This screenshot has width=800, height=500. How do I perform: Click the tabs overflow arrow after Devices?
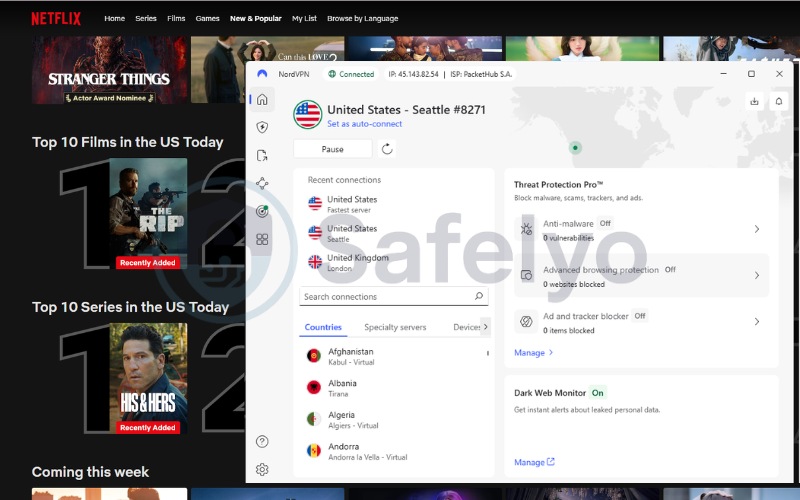point(485,327)
